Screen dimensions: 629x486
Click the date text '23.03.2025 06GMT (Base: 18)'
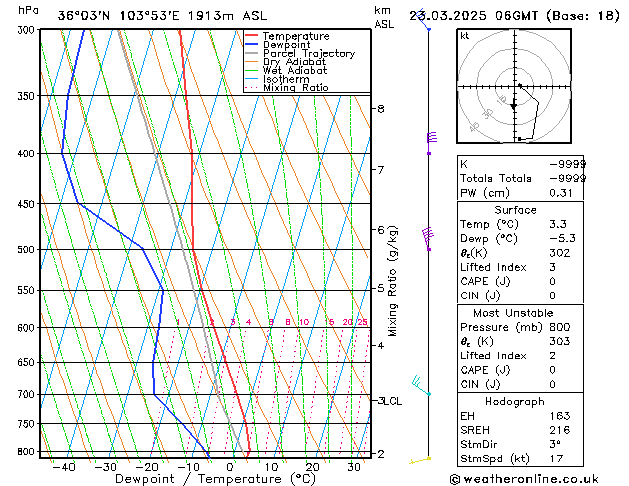coord(514,16)
